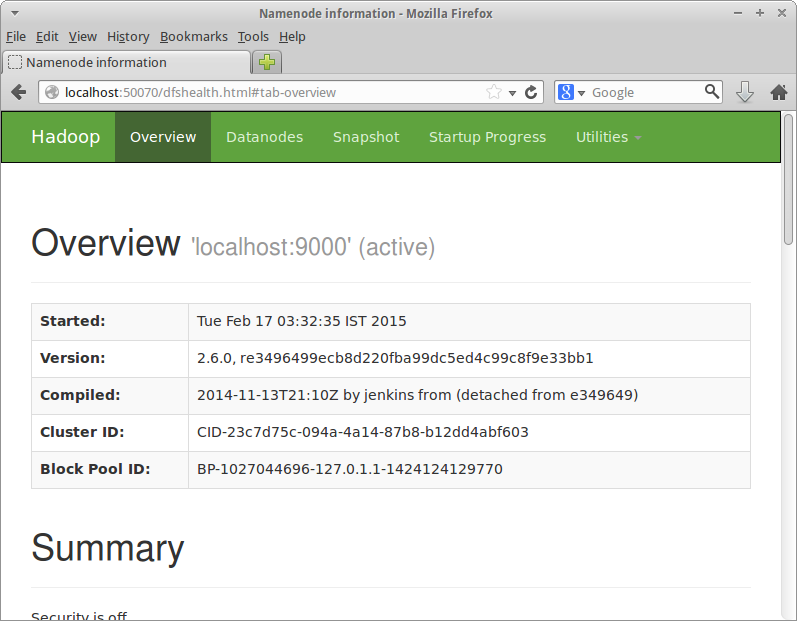Go to the Home page icon

[778, 92]
